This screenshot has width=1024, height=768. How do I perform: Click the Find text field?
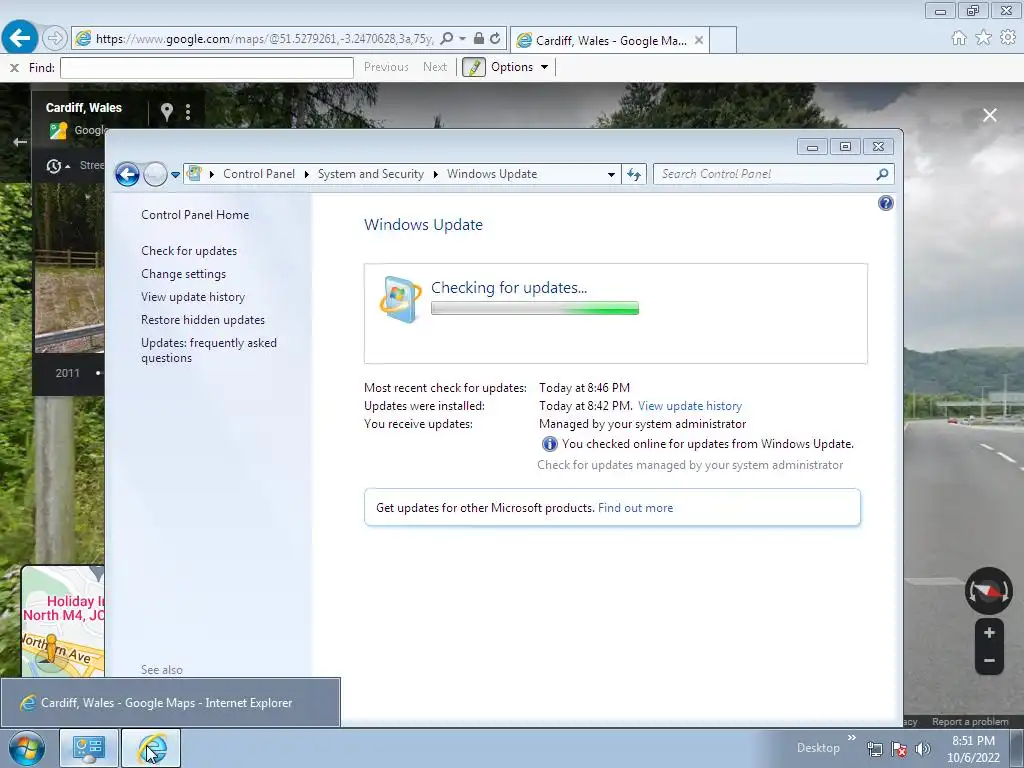coord(206,68)
